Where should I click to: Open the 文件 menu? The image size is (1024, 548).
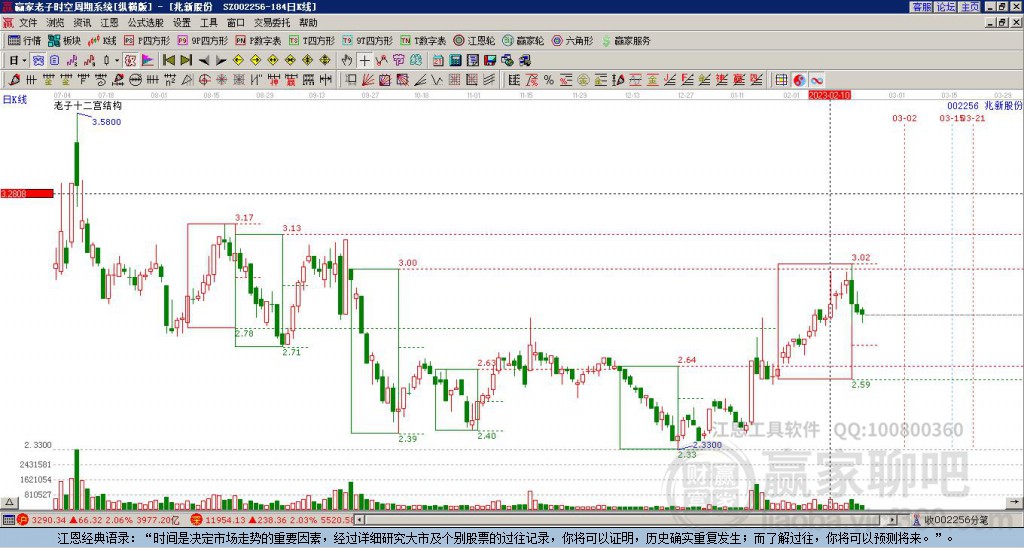(x=28, y=23)
